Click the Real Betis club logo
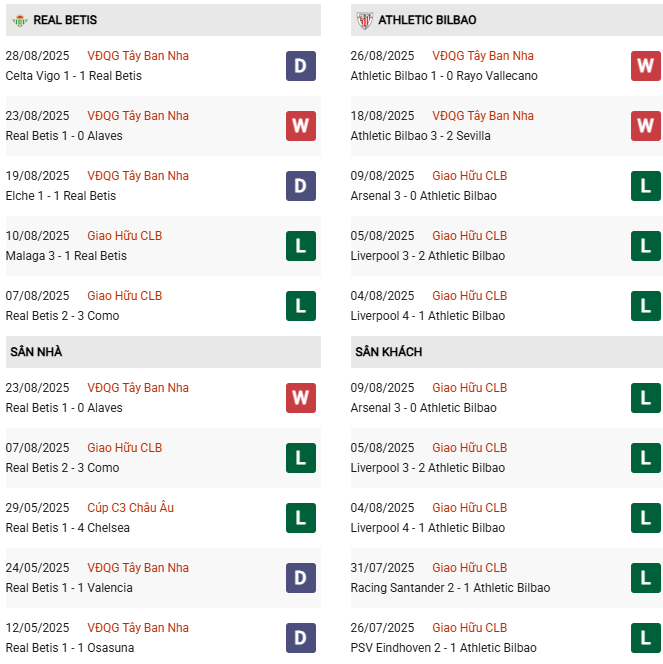The width and height of the screenshot is (663, 664). point(19,20)
